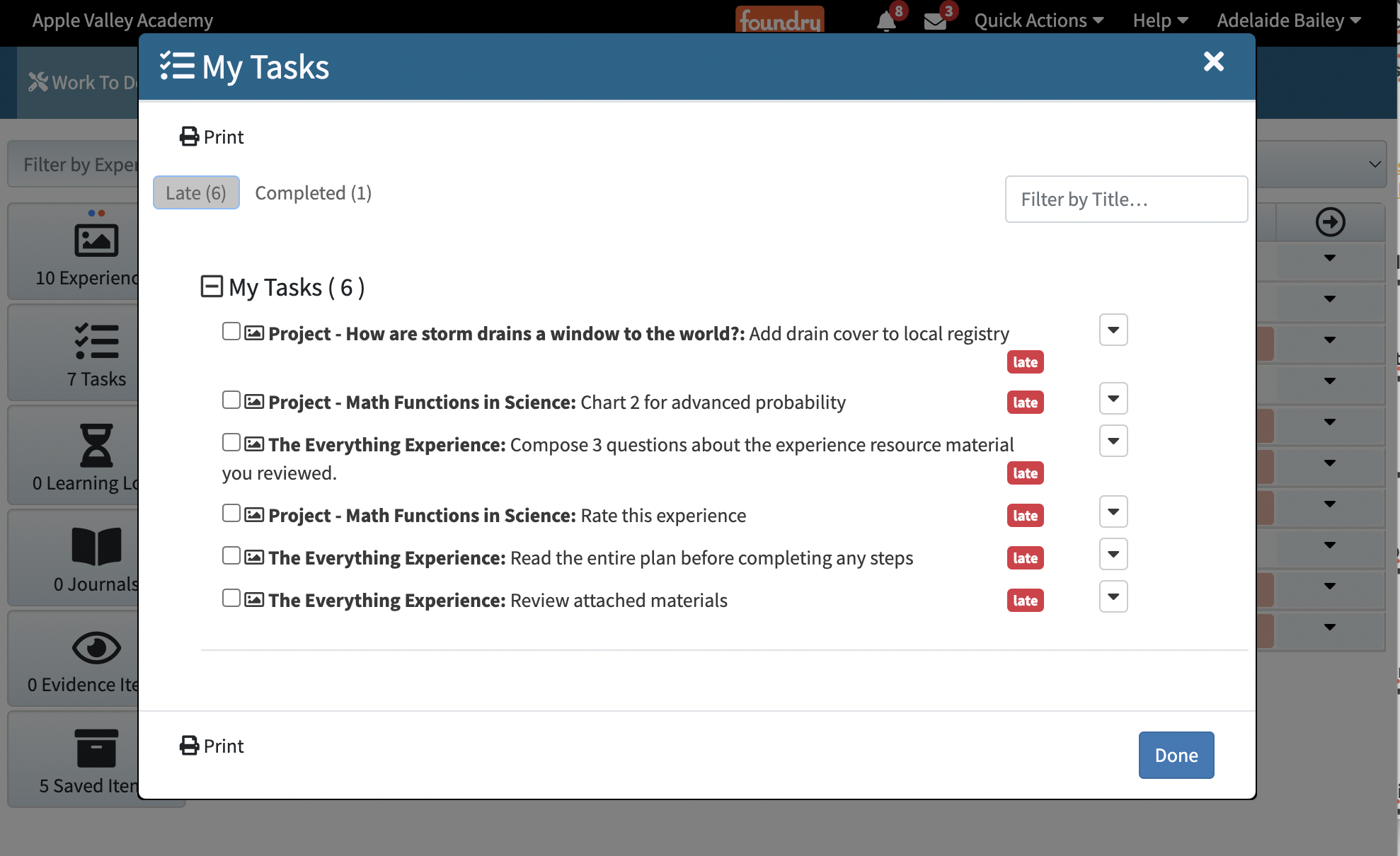Click the Journals book icon in sidebar
The image size is (1400, 856).
(96, 547)
